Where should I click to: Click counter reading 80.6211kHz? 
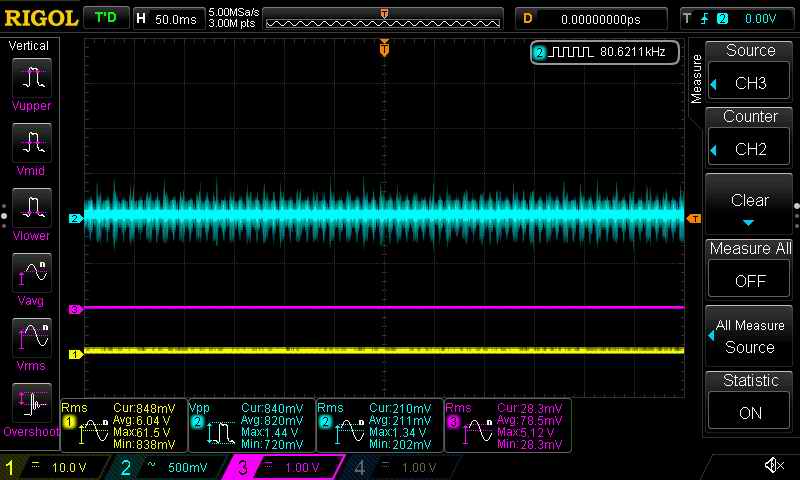coord(633,52)
